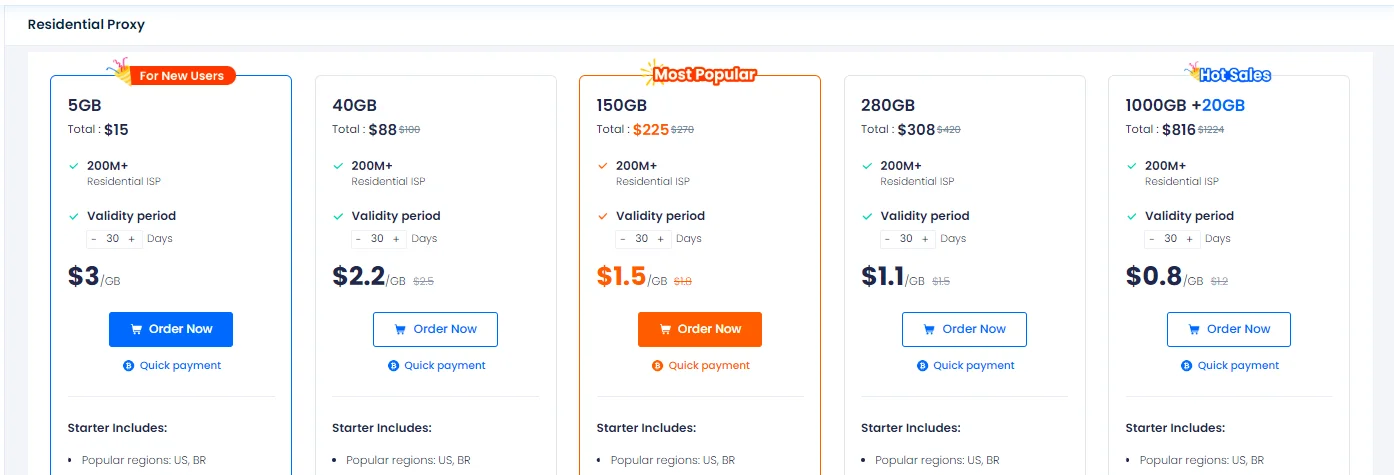Click the cart icon in 280GB Order button
The height and width of the screenshot is (475, 1394).
pos(929,329)
